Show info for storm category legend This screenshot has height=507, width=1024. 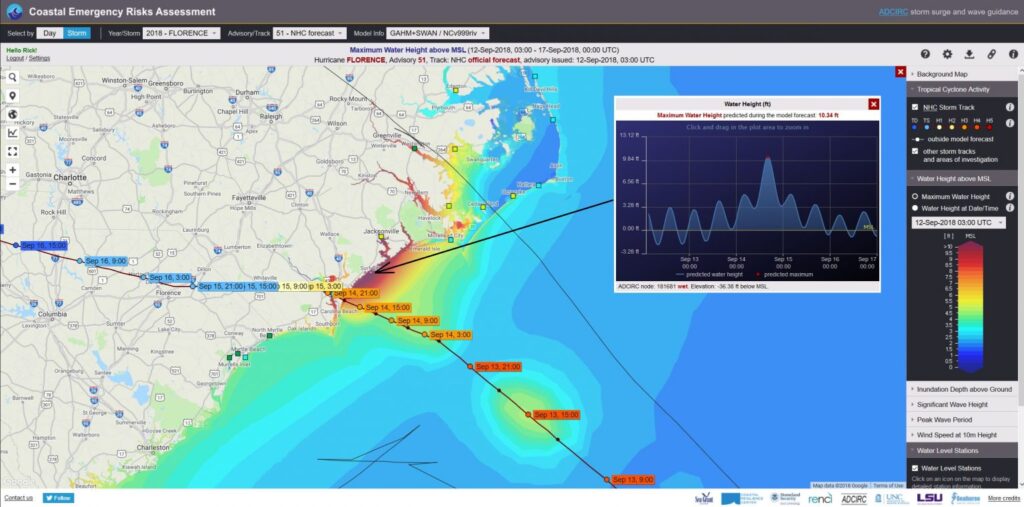(x=1010, y=123)
